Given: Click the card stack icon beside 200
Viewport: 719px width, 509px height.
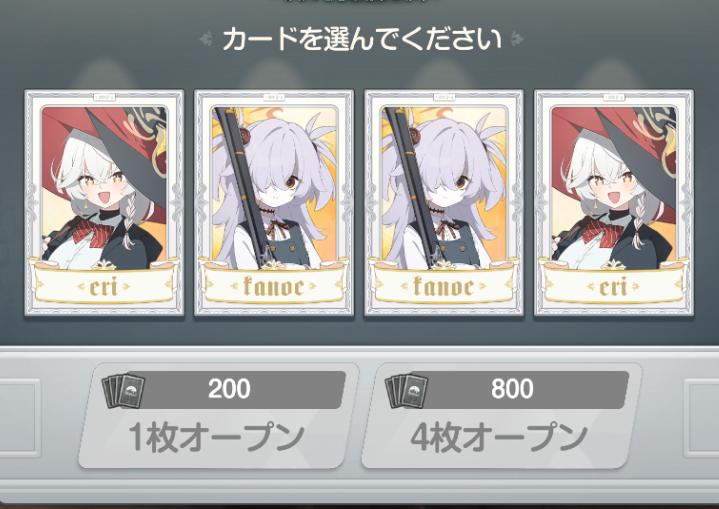Looking at the screenshot, I should (123, 391).
